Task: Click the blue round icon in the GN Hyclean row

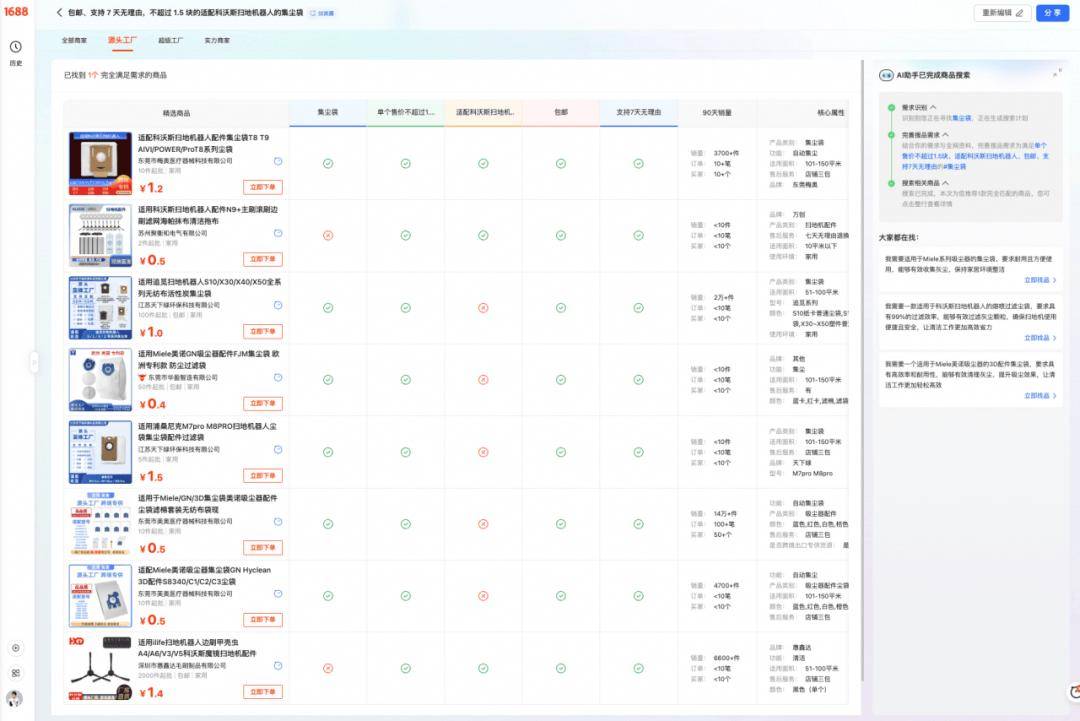Action: coord(278,594)
